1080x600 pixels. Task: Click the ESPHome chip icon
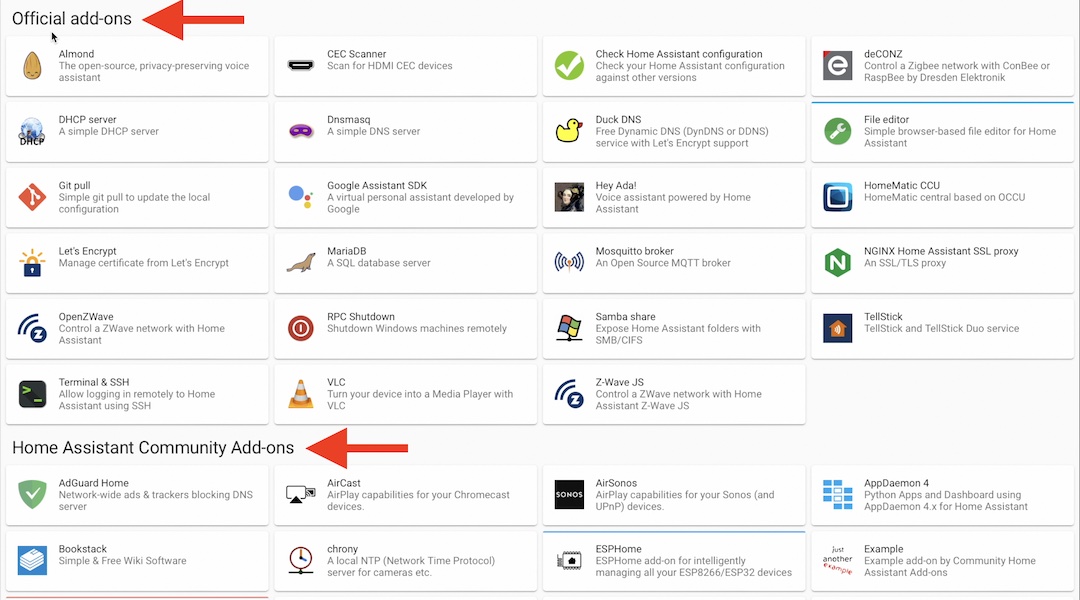coord(569,560)
